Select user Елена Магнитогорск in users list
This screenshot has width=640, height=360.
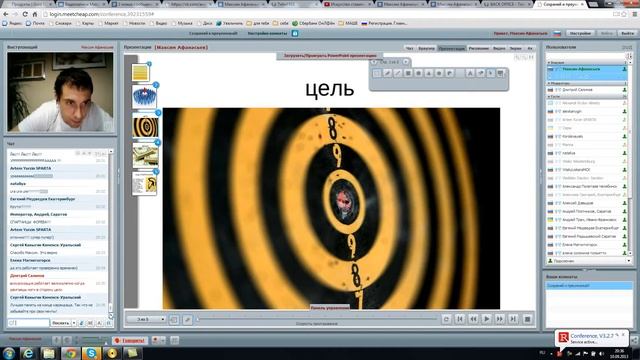tap(587, 244)
